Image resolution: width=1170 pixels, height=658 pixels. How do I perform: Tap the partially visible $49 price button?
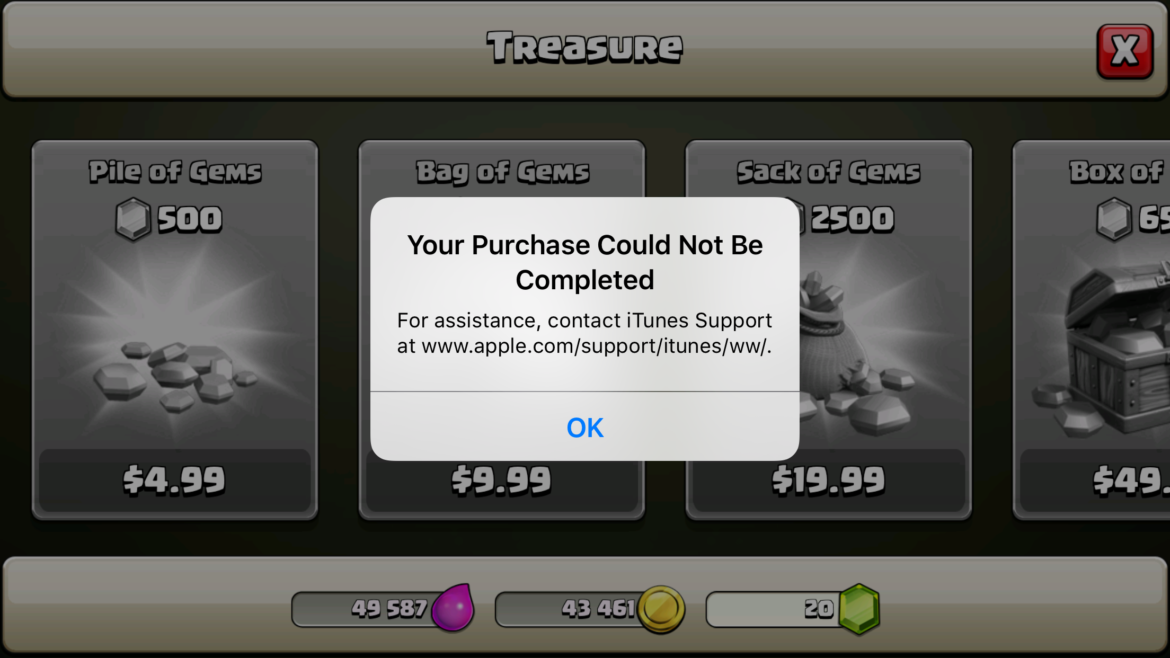point(1095,480)
